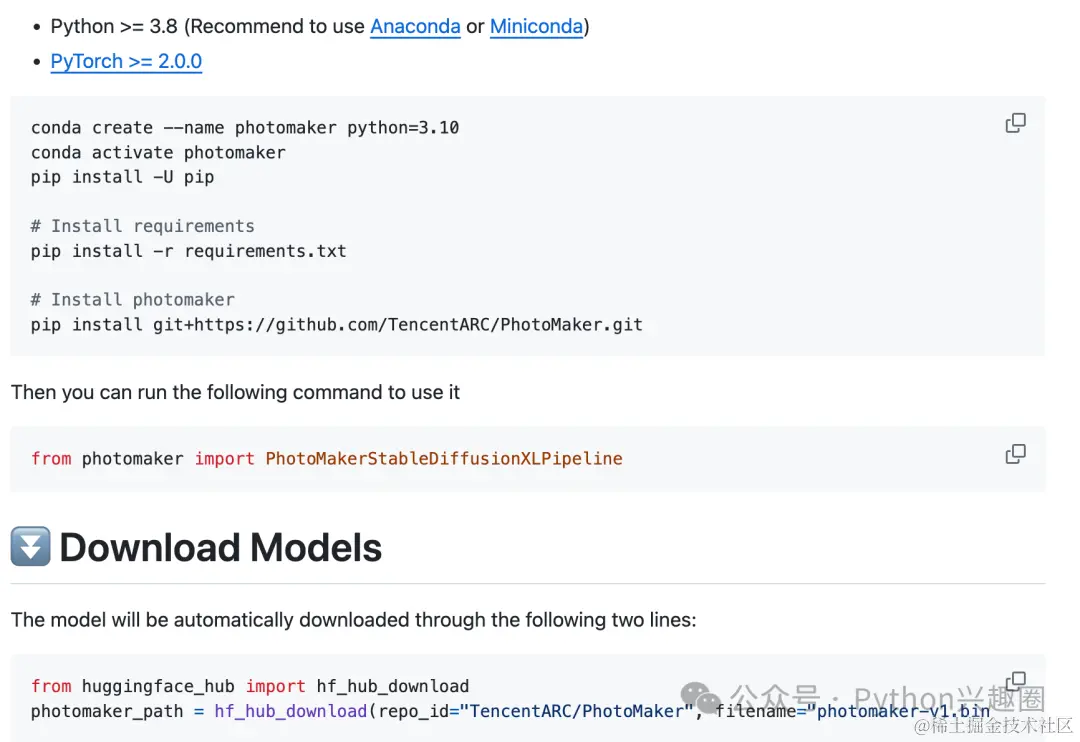Click the PhotoMaker.git pip install line
This screenshot has height=742, width=1080.
coord(336,325)
